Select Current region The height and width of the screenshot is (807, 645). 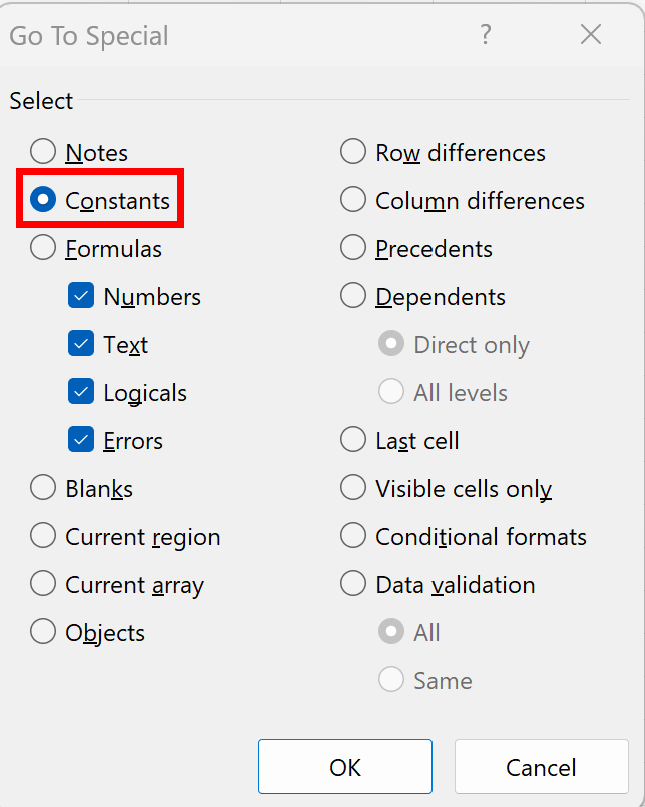click(x=43, y=536)
